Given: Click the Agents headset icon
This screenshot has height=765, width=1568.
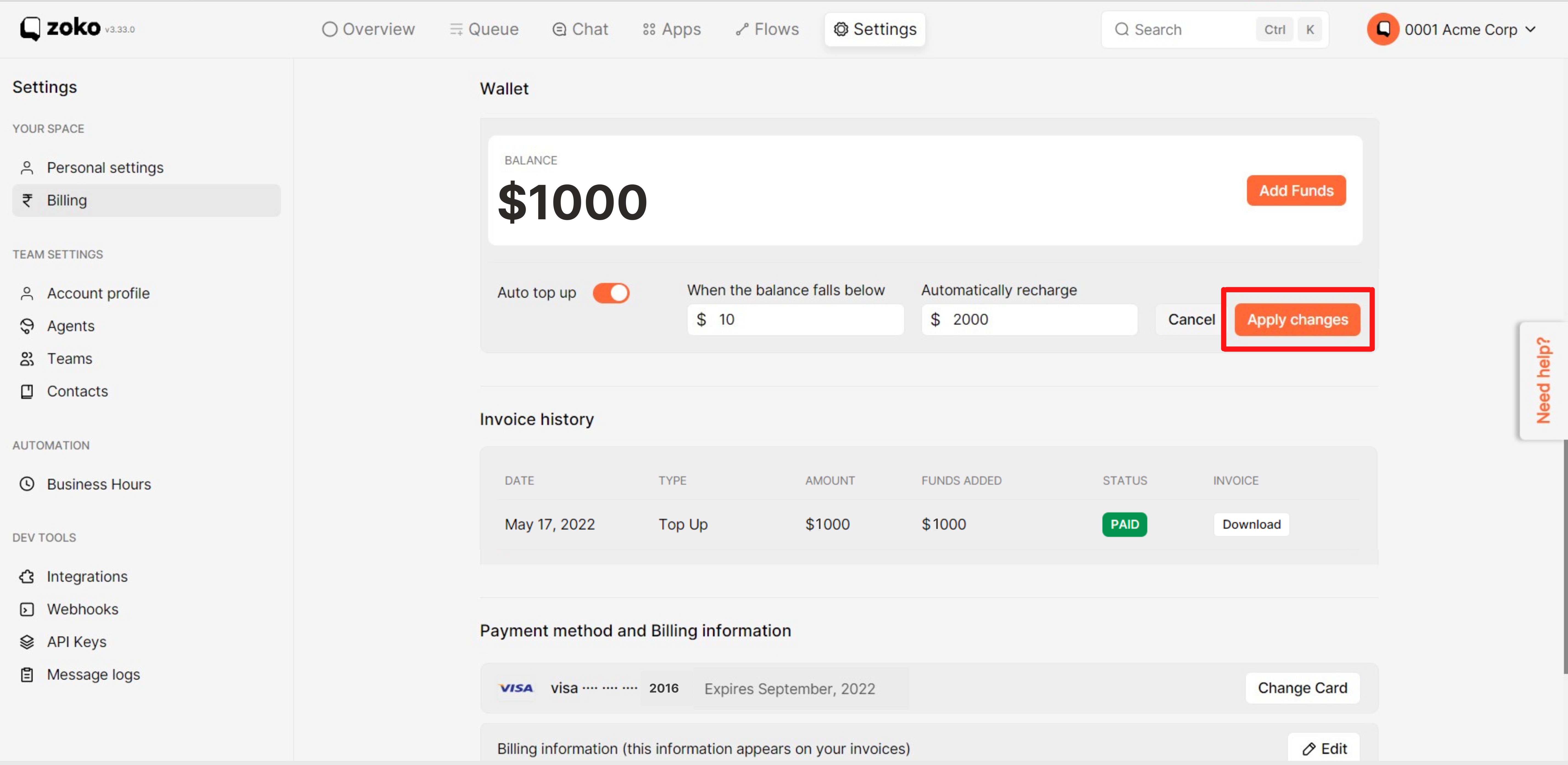Looking at the screenshot, I should 27,326.
